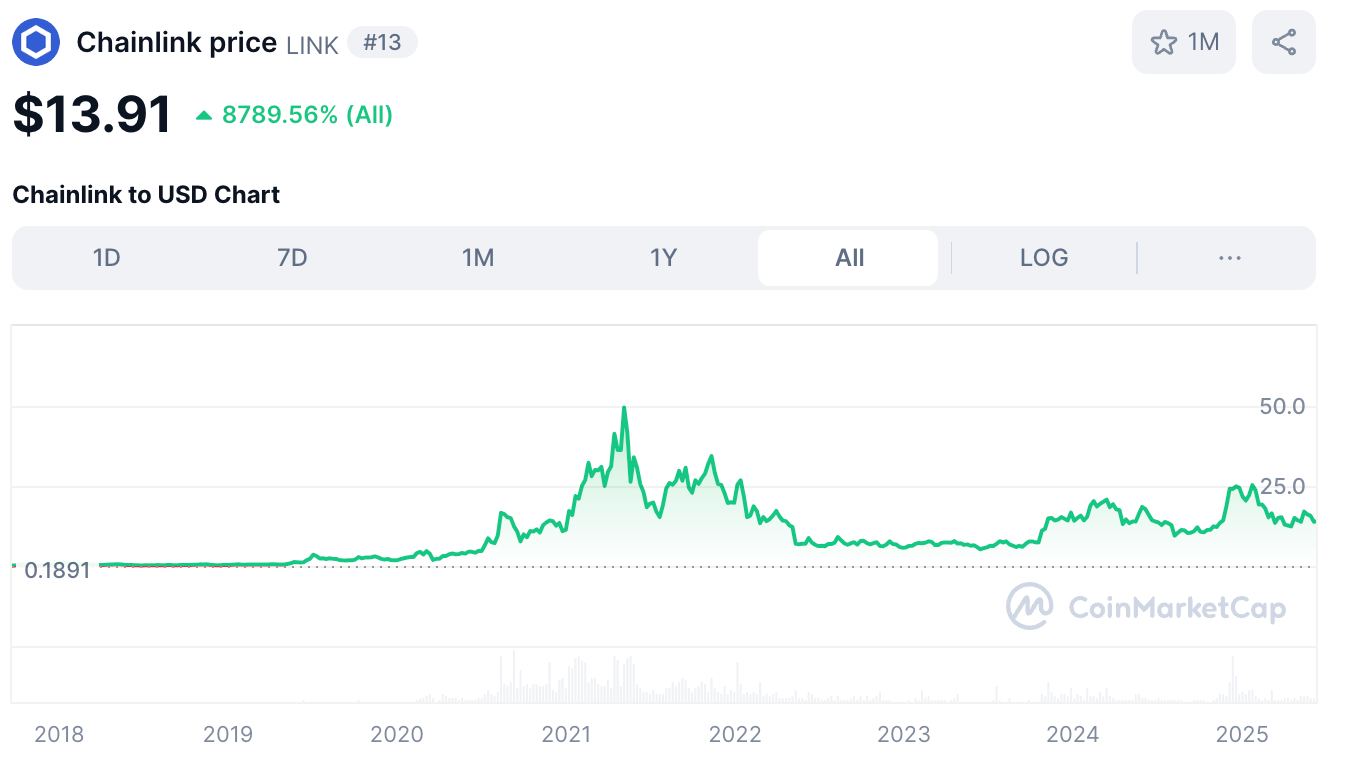Image resolution: width=1350 pixels, height=770 pixels.
Task: Switch chart range to 7D
Action: pyautogui.click(x=292, y=258)
